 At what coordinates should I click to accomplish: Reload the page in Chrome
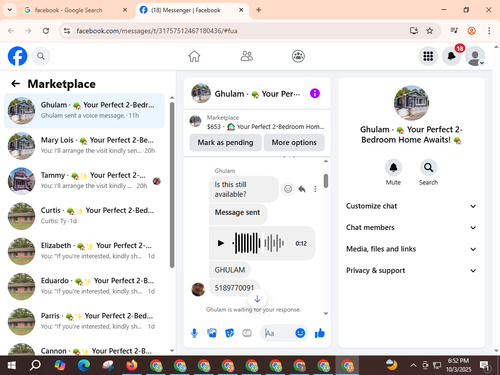point(46,31)
